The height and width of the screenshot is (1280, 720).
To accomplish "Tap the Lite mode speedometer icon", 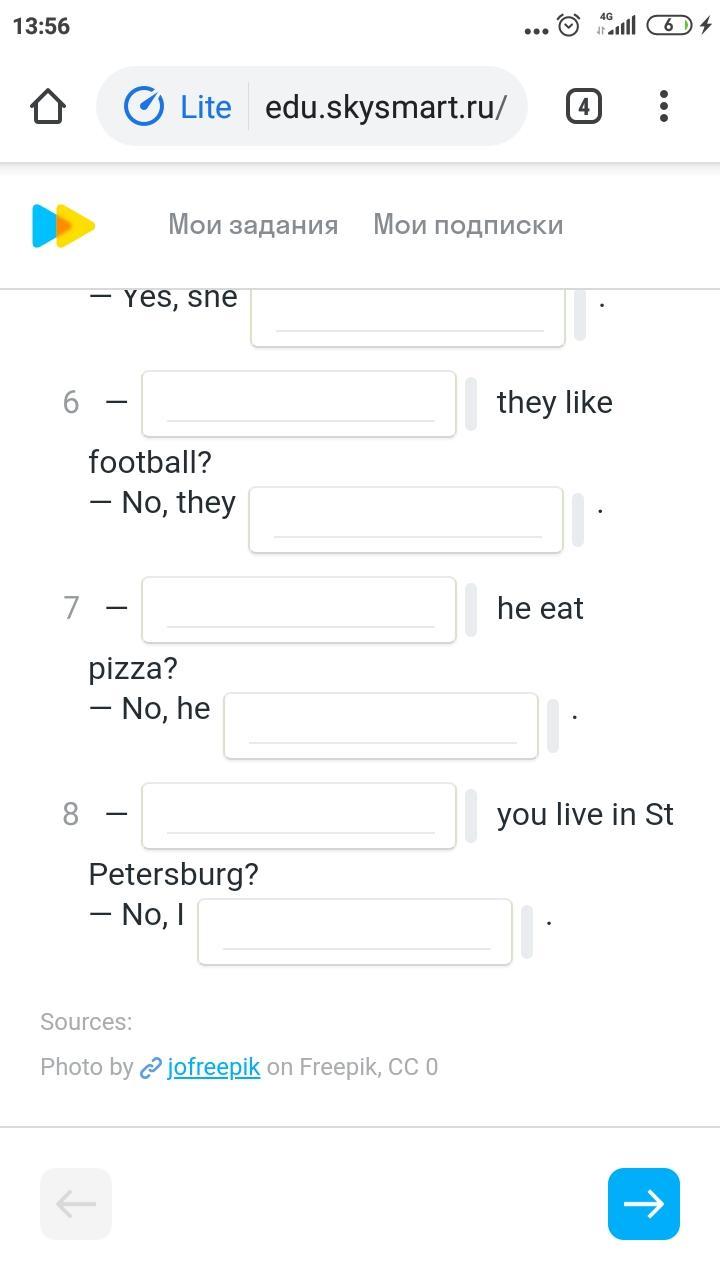I will [x=144, y=106].
